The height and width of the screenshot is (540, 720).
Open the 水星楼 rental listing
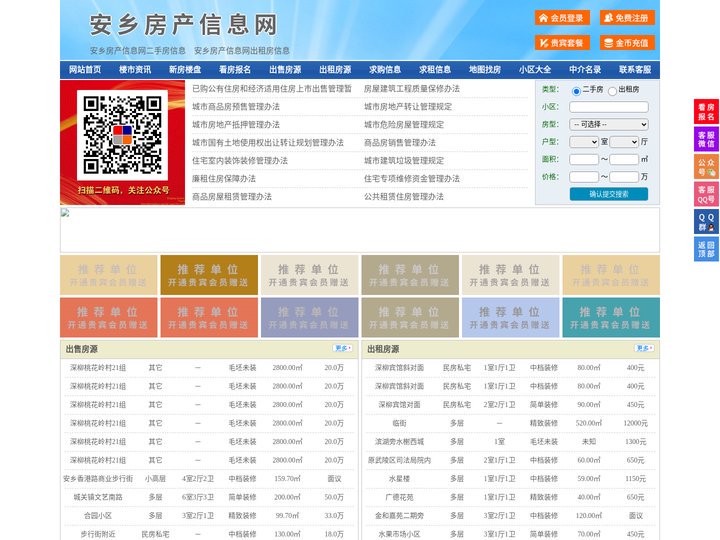coord(399,478)
